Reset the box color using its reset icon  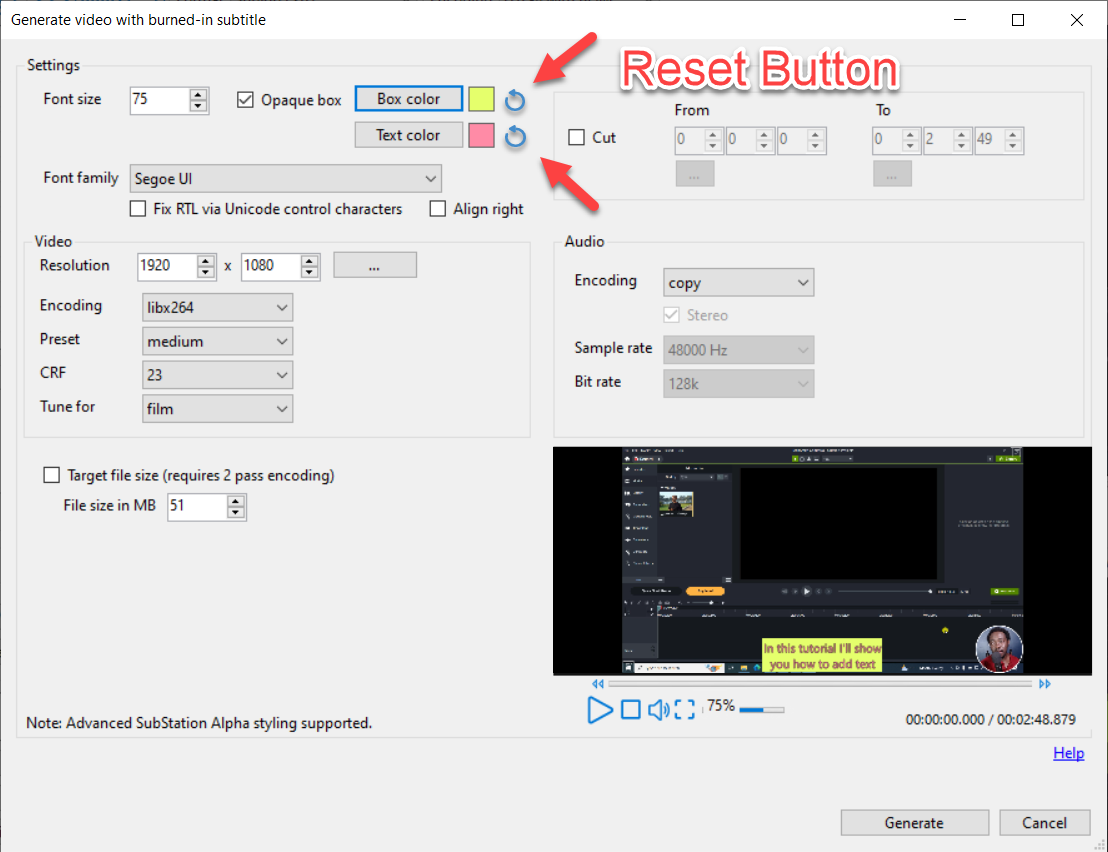[514, 99]
